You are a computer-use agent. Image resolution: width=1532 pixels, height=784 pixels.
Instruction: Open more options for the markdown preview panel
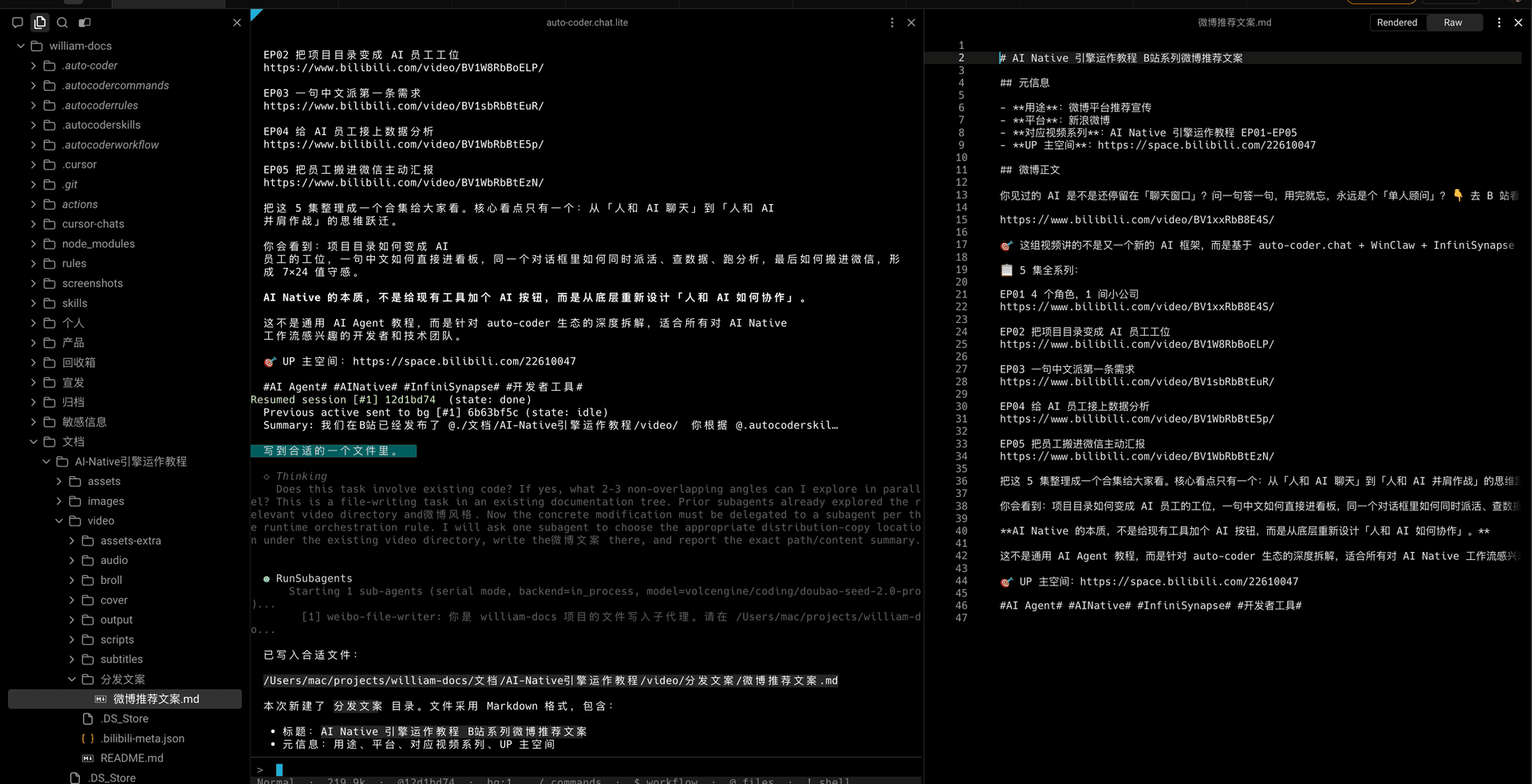coord(1499,22)
